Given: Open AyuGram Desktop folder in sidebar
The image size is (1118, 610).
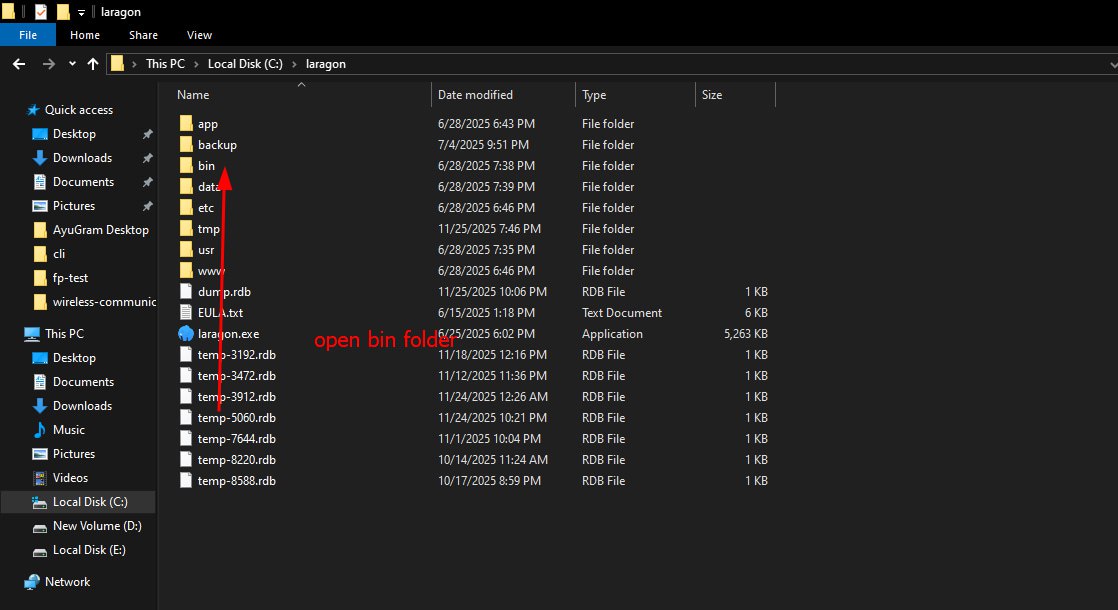Looking at the screenshot, I should click(101, 230).
